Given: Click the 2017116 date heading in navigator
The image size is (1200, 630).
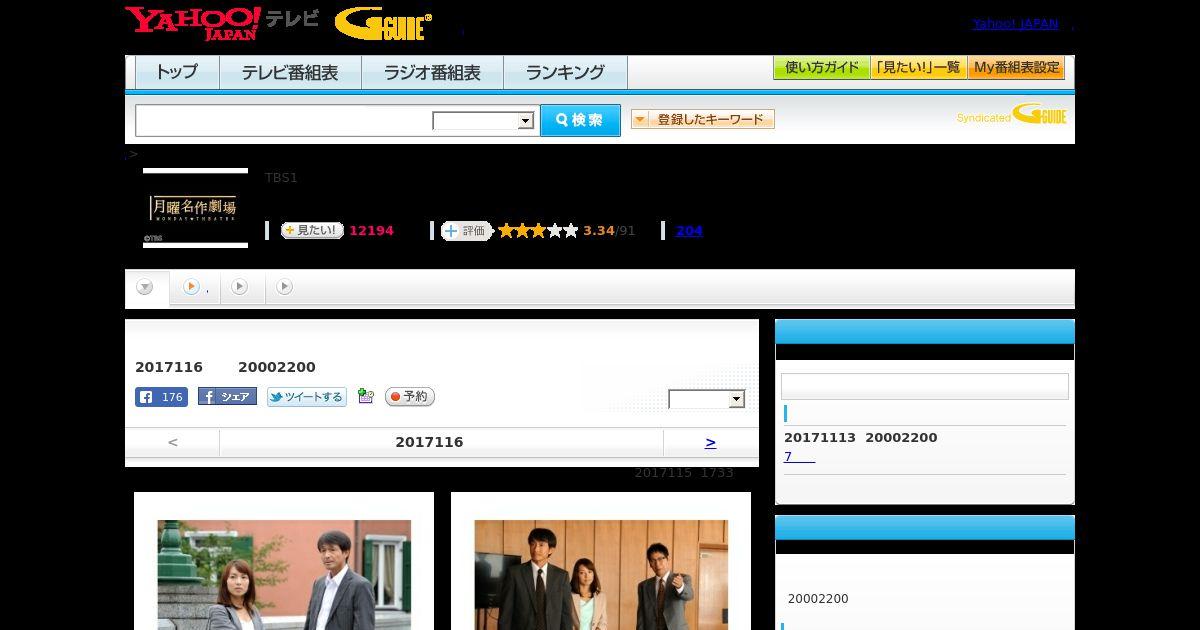Looking at the screenshot, I should tap(429, 442).
